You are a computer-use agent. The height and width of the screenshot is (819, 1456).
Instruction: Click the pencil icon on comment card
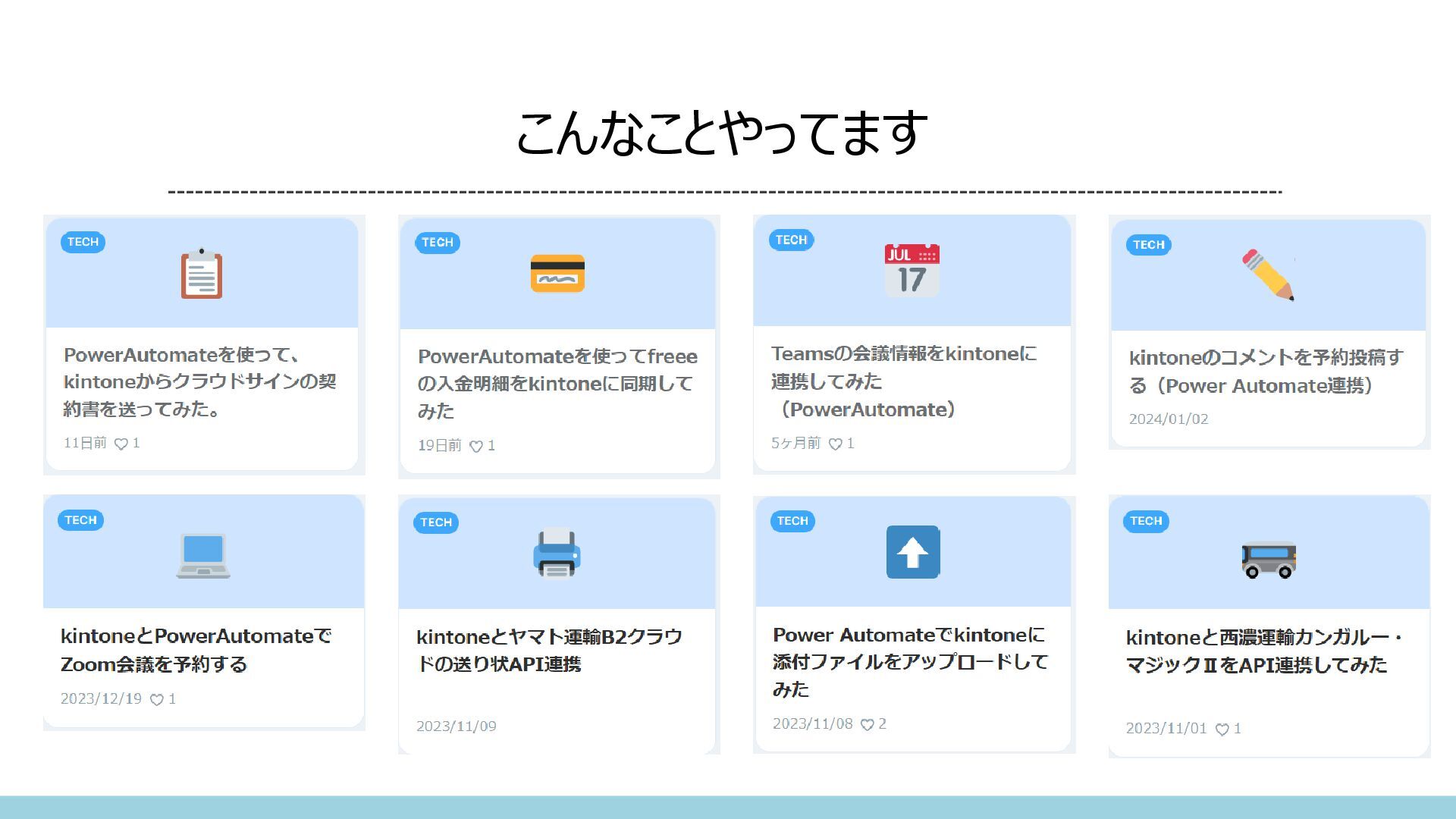point(1268,275)
